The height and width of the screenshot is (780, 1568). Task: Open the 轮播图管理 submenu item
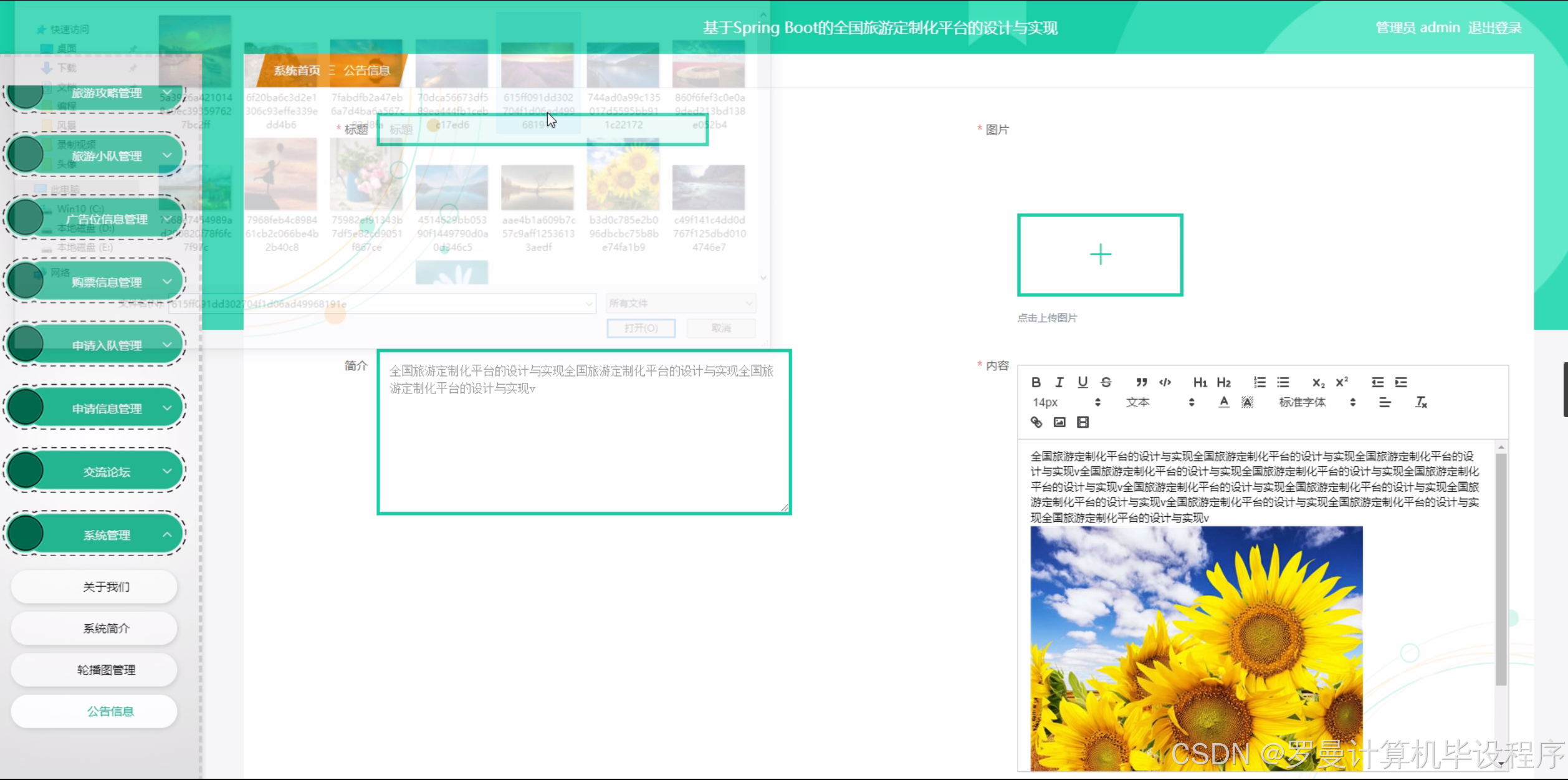(x=94, y=670)
